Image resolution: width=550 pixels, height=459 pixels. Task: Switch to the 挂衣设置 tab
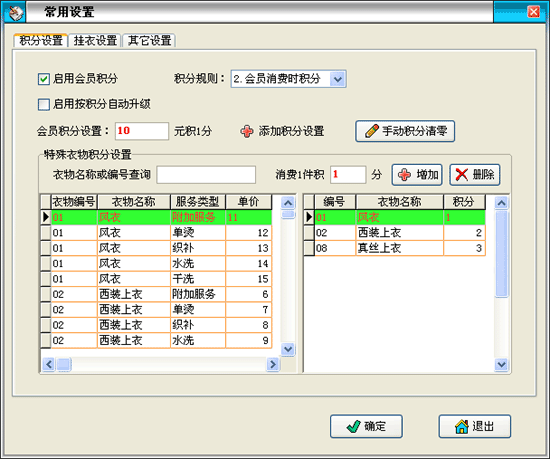pos(95,41)
